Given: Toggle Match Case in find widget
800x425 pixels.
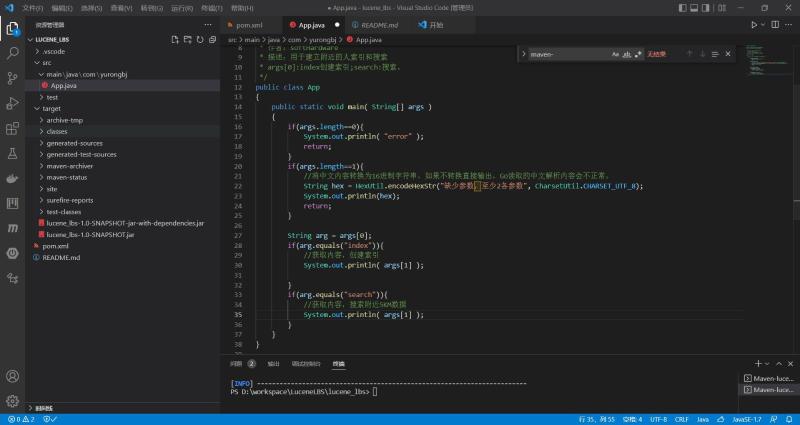Looking at the screenshot, I should pyautogui.click(x=615, y=54).
